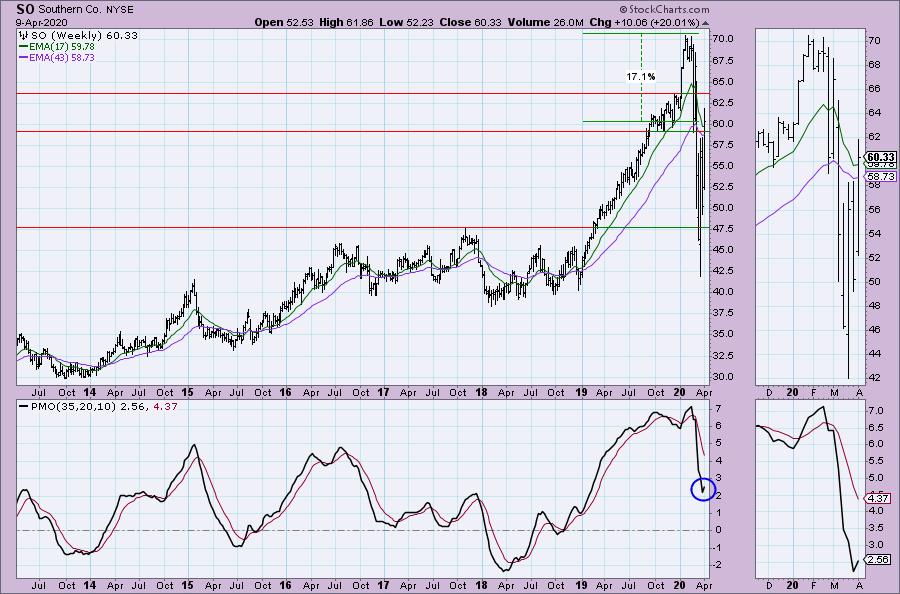The image size is (900, 594).
Task: Click the 42.5 price axis label
Action: tap(722, 270)
